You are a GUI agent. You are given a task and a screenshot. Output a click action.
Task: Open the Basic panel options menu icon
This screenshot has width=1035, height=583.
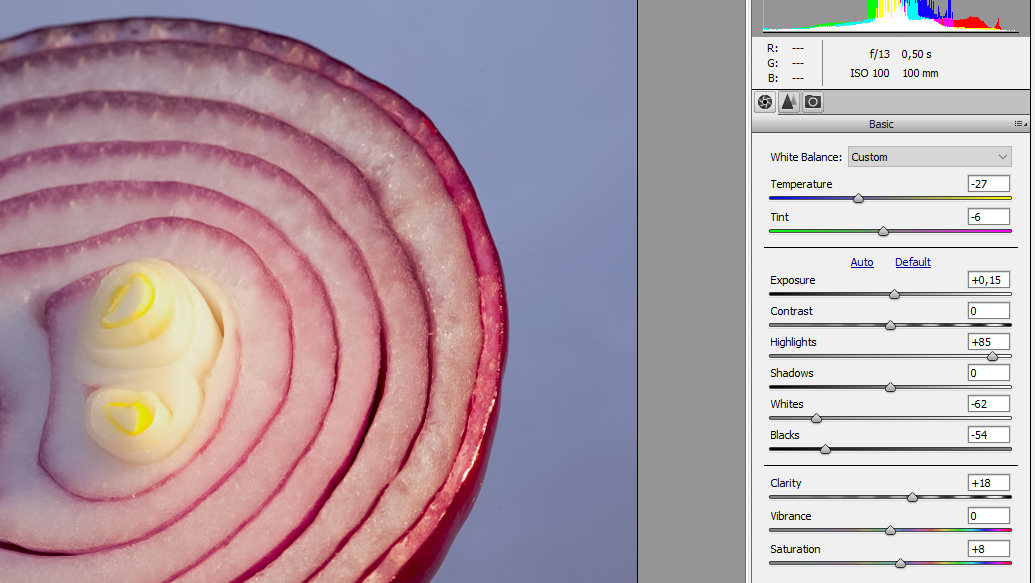click(x=1020, y=123)
